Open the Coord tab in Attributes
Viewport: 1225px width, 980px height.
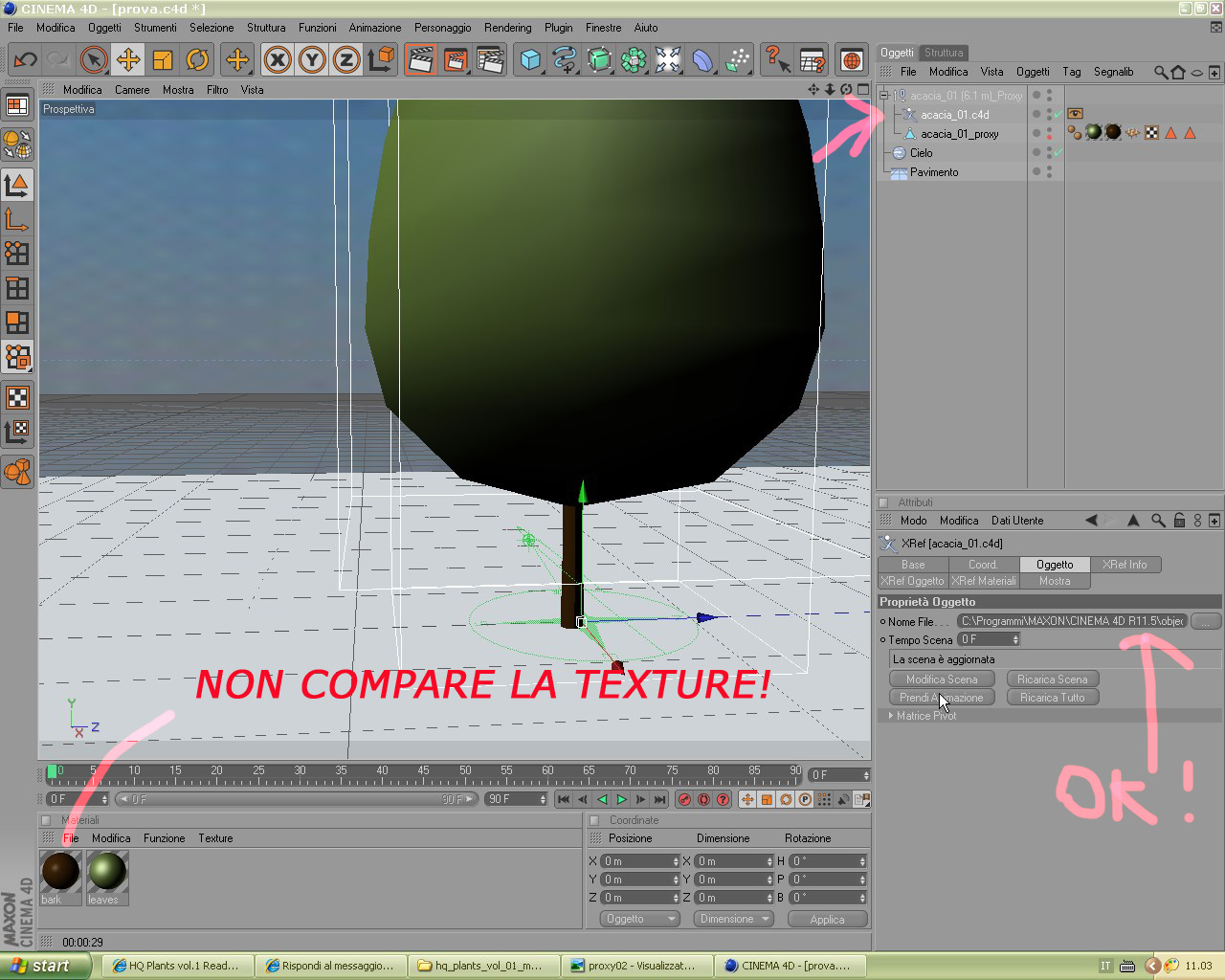[982, 565]
